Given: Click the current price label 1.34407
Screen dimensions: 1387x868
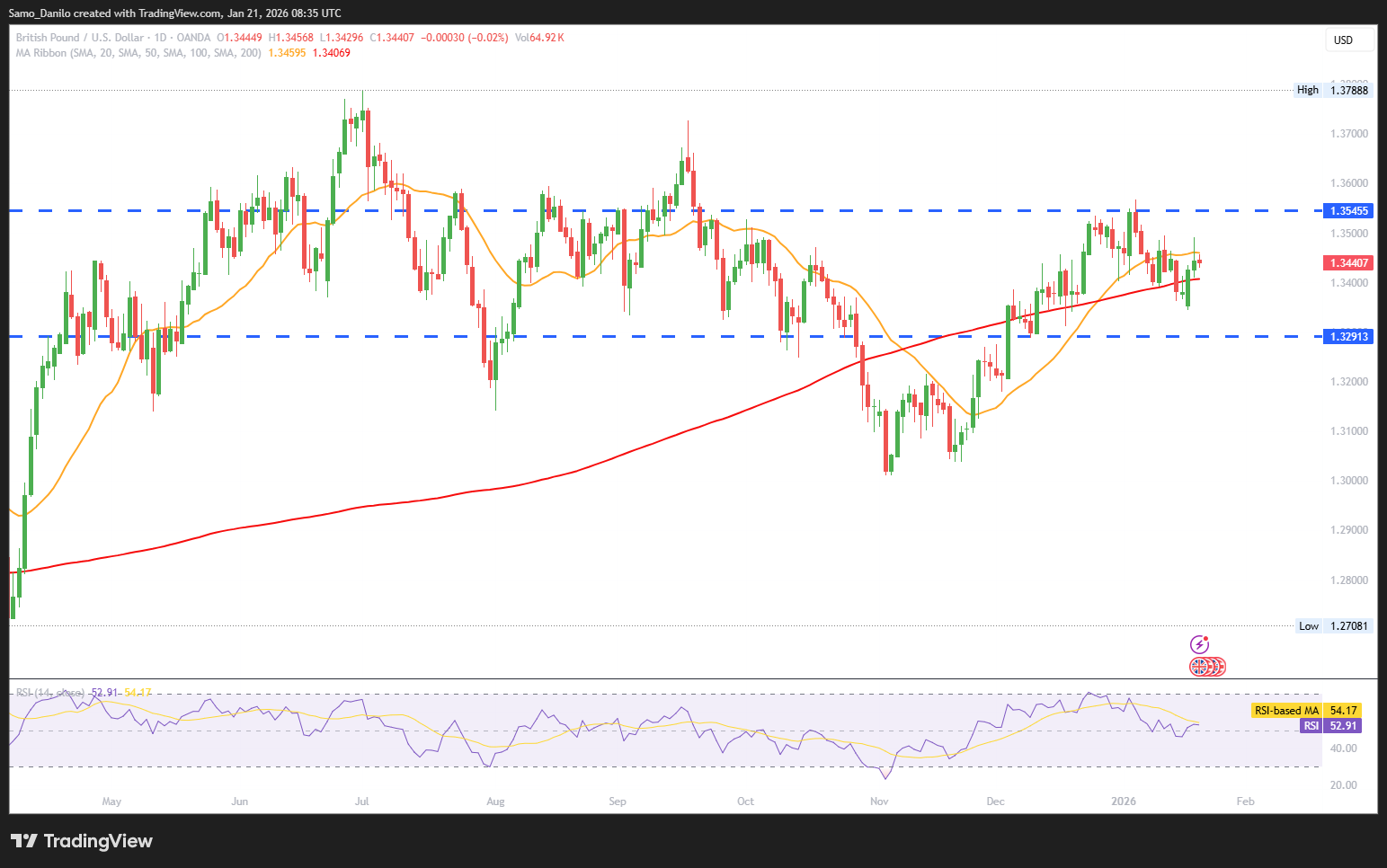Looking at the screenshot, I should (1348, 263).
